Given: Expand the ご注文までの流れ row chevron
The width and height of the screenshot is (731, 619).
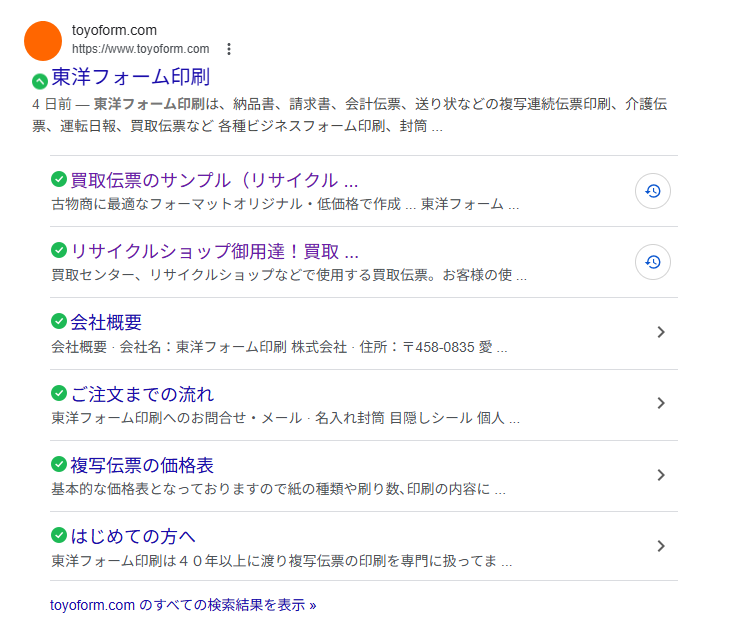Looking at the screenshot, I should pyautogui.click(x=660, y=403).
